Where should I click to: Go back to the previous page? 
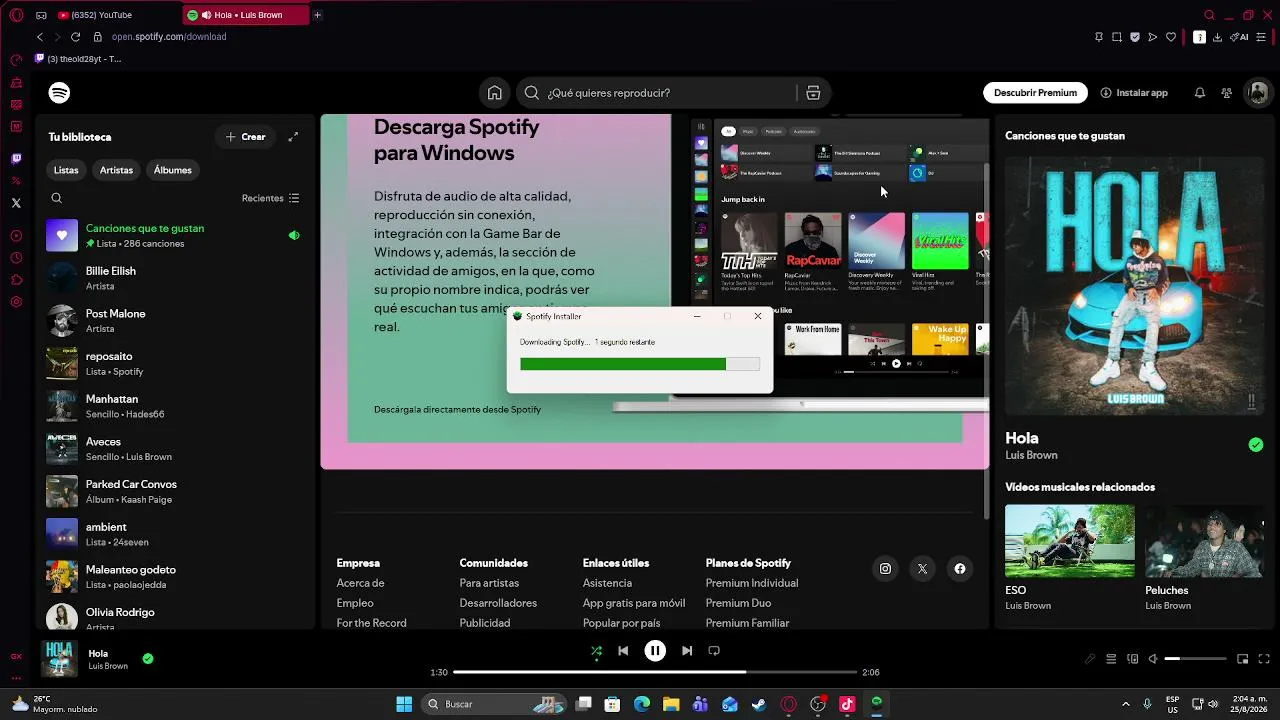pos(40,37)
